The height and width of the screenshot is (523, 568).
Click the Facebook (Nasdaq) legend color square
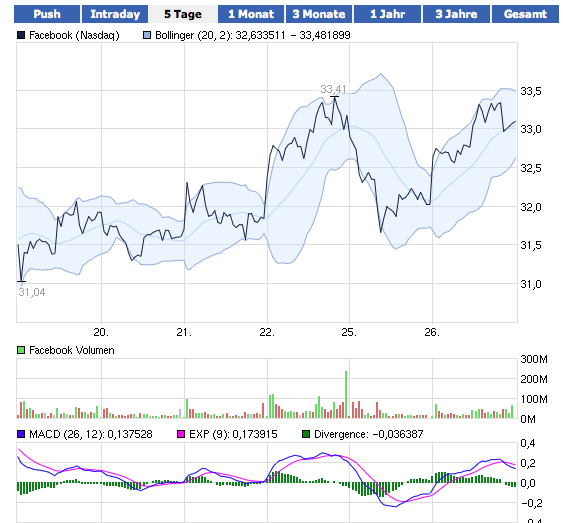click(21, 35)
